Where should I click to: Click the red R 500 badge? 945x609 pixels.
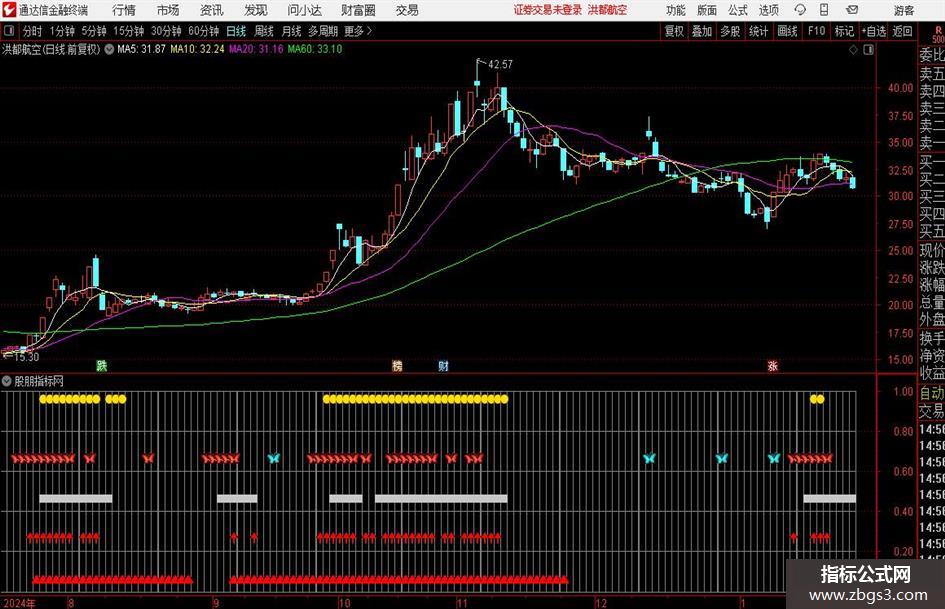click(938, 34)
